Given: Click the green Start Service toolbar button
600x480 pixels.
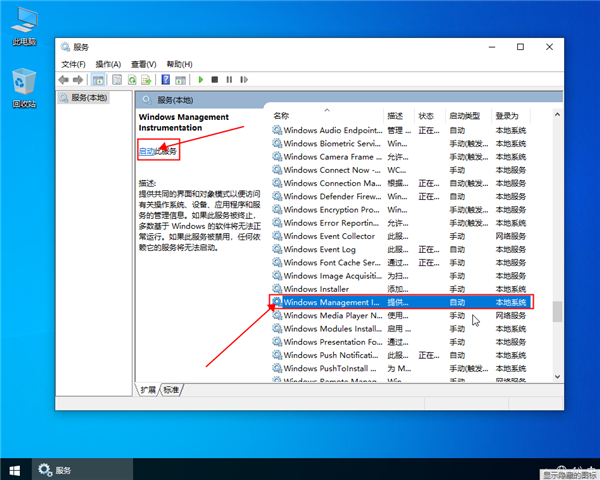Looking at the screenshot, I should click(201, 79).
